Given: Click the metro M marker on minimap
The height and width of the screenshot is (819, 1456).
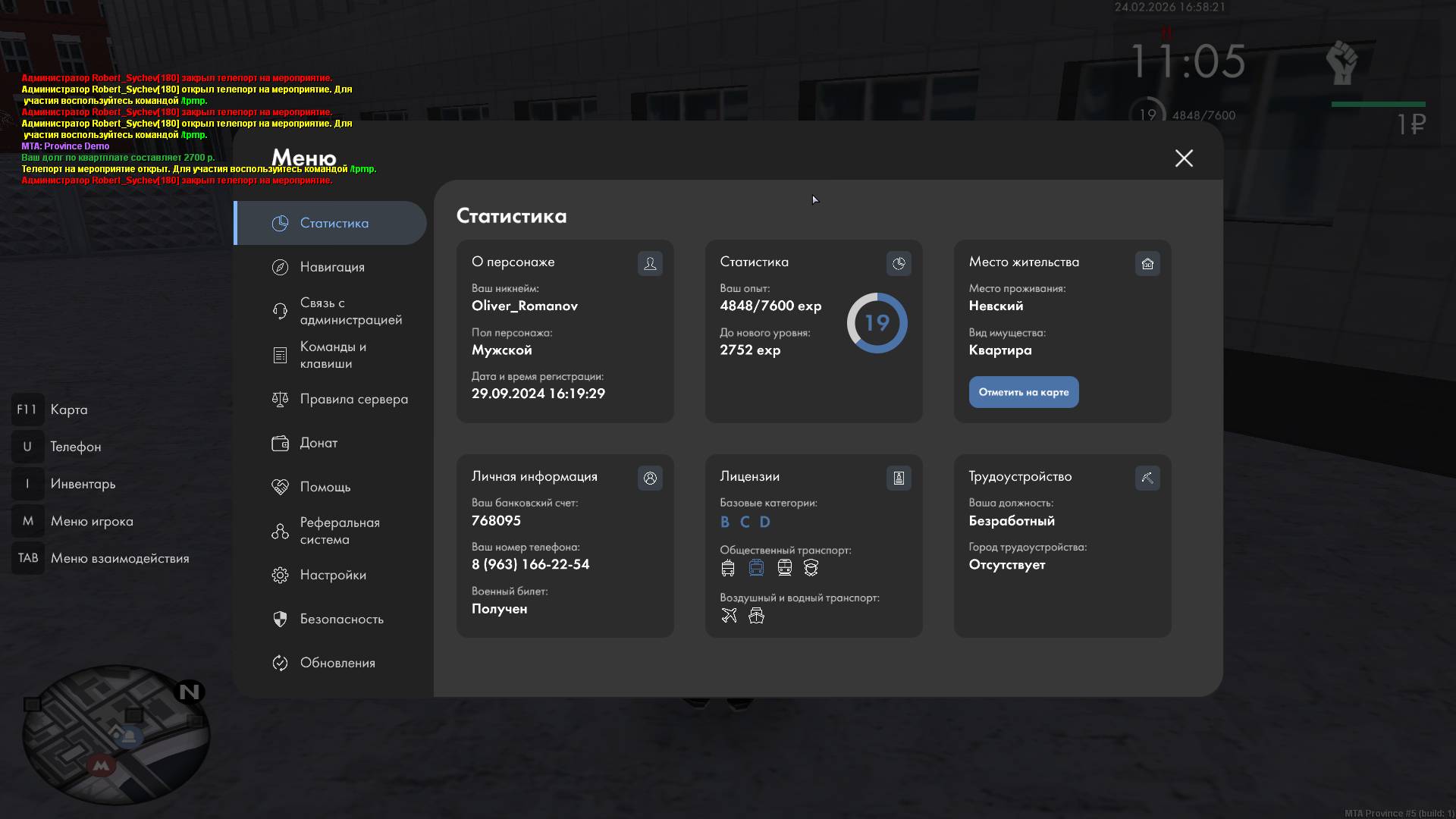Looking at the screenshot, I should (x=101, y=765).
